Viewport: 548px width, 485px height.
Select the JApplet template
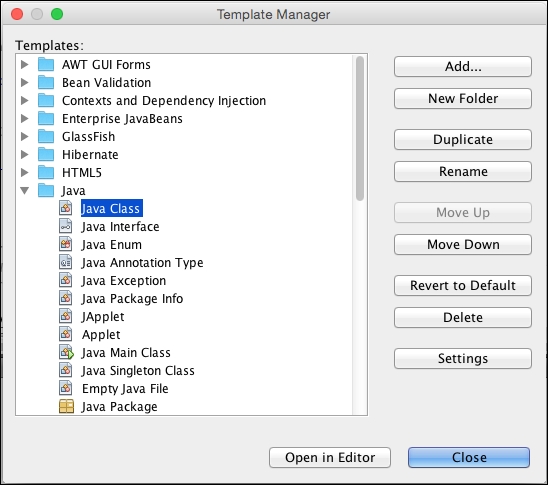[x=103, y=317]
